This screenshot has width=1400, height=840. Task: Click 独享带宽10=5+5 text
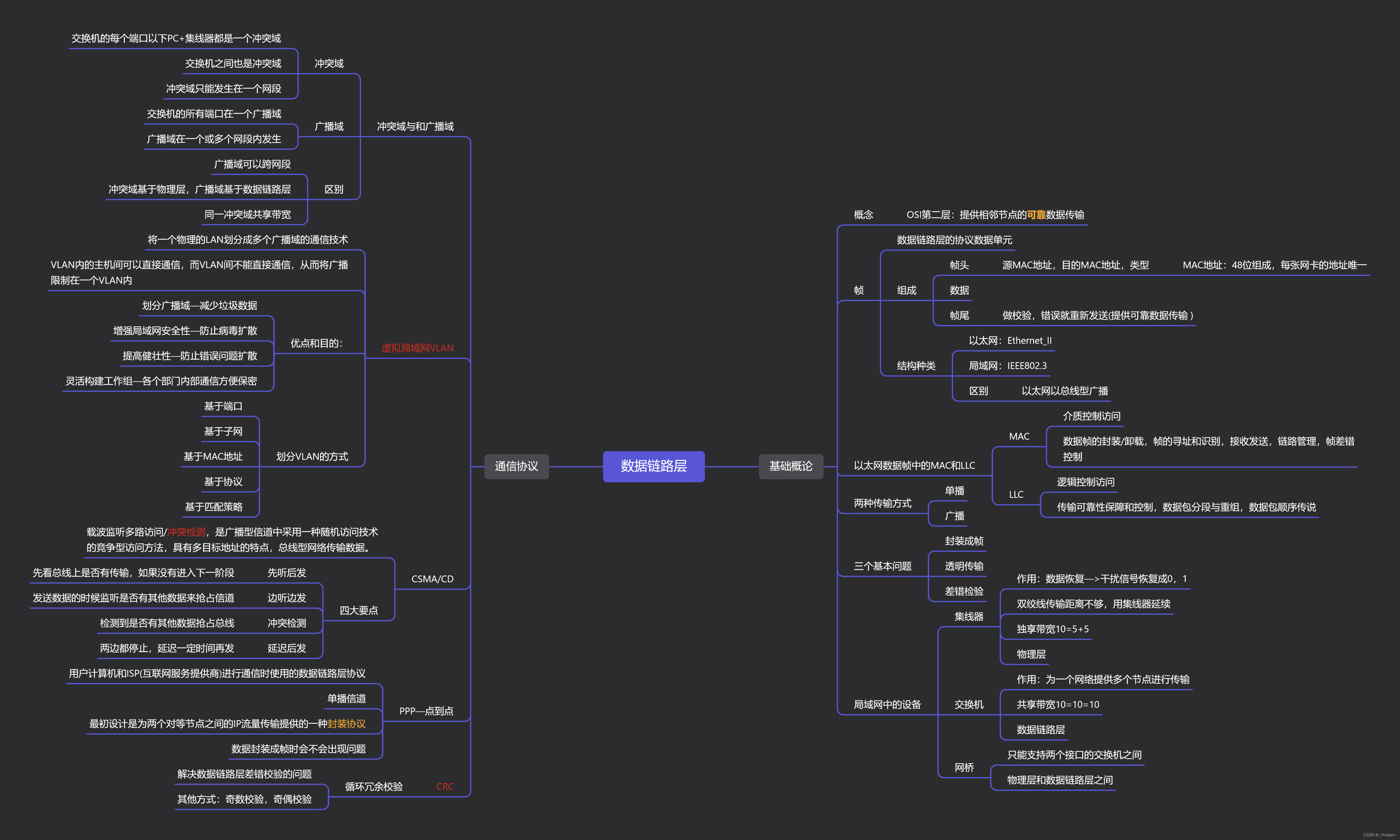tap(1052, 629)
